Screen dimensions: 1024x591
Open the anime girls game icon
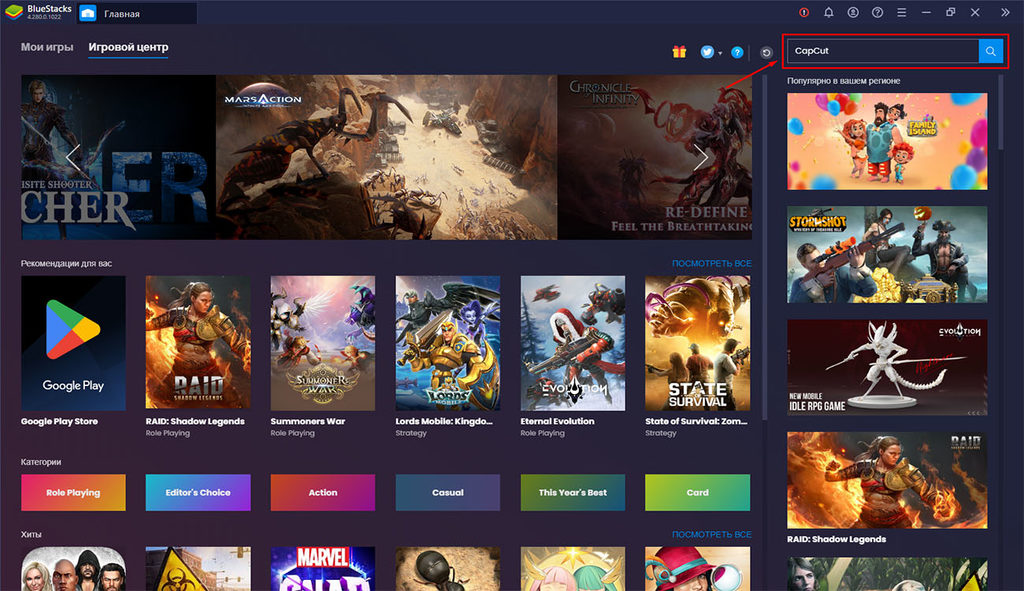(x=573, y=569)
